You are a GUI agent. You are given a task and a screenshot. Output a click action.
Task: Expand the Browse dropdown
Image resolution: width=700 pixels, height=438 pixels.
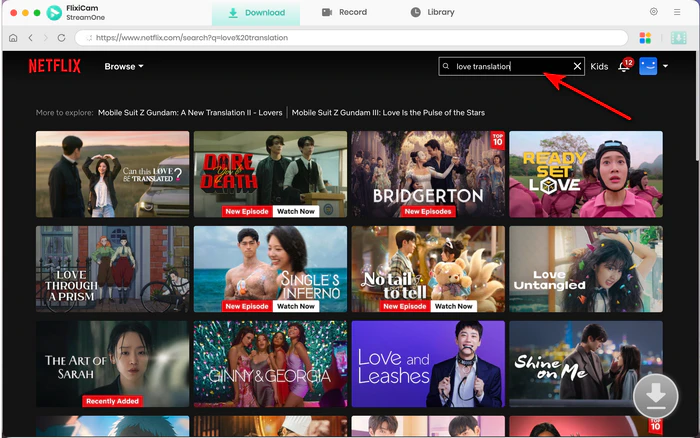tap(124, 67)
